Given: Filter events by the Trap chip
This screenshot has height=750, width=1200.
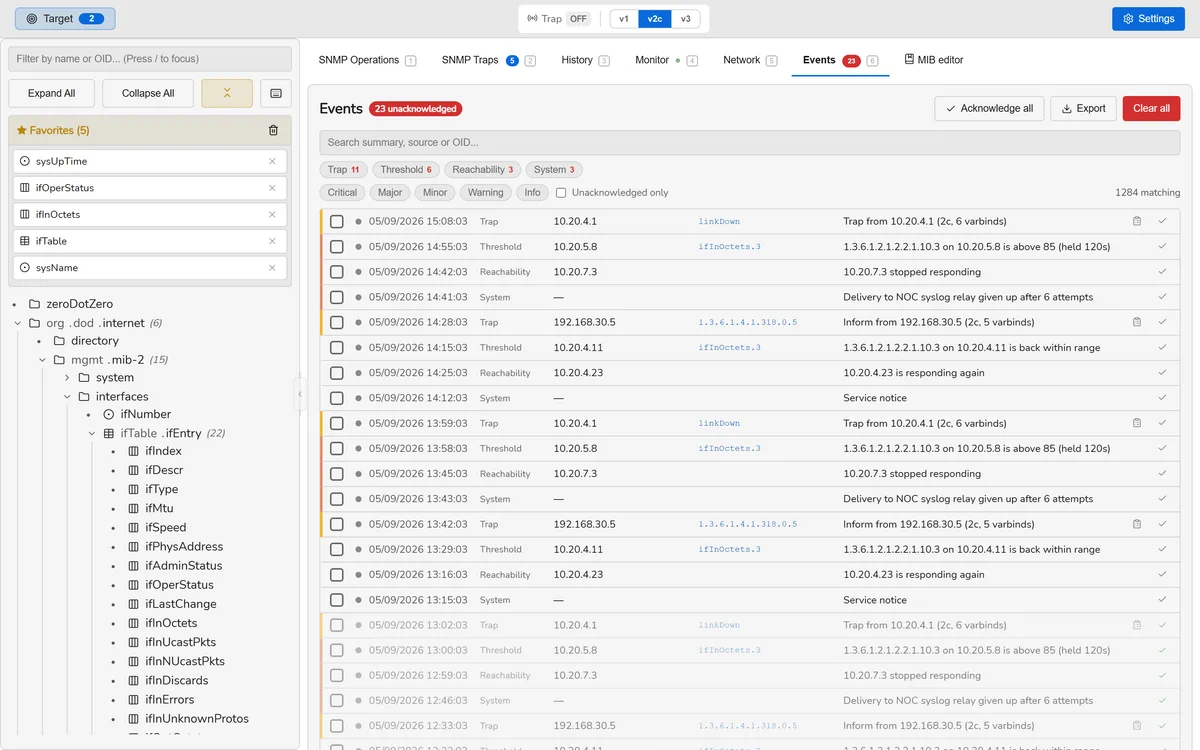Looking at the screenshot, I should point(344,170).
